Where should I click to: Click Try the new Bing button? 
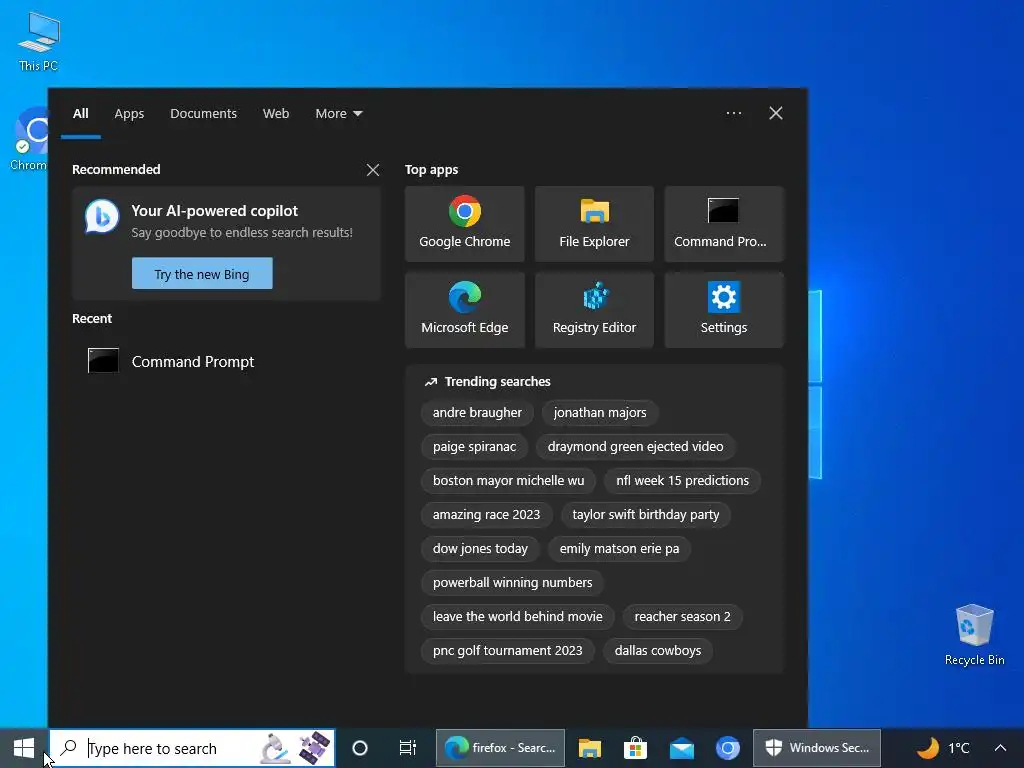(202, 274)
